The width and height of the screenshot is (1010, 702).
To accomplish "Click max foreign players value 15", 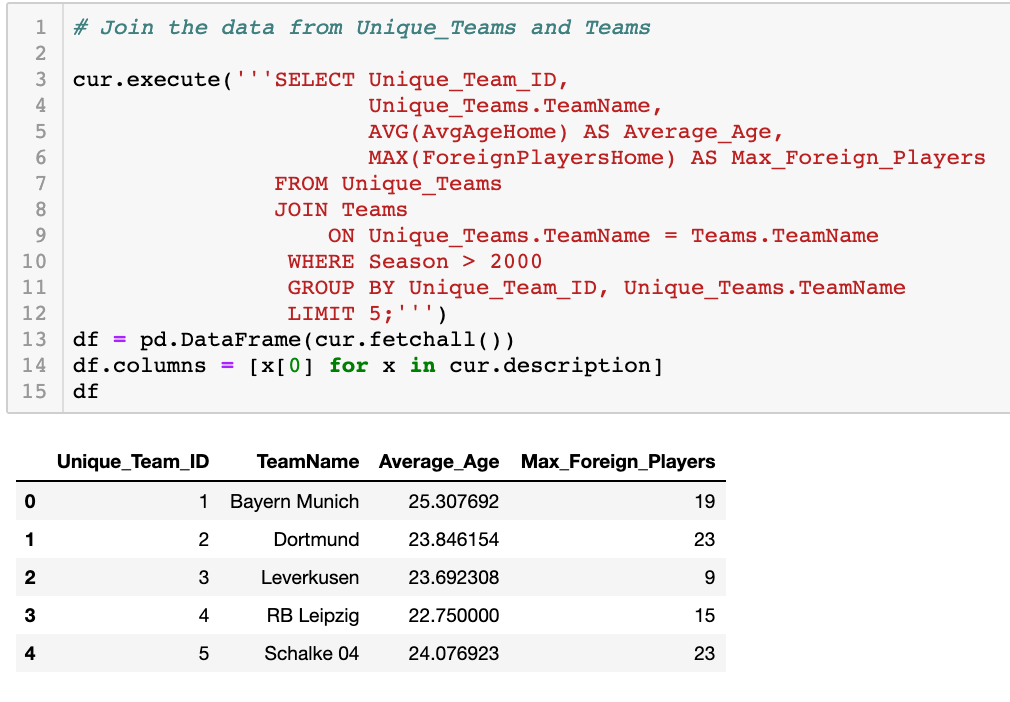I will tap(705, 616).
